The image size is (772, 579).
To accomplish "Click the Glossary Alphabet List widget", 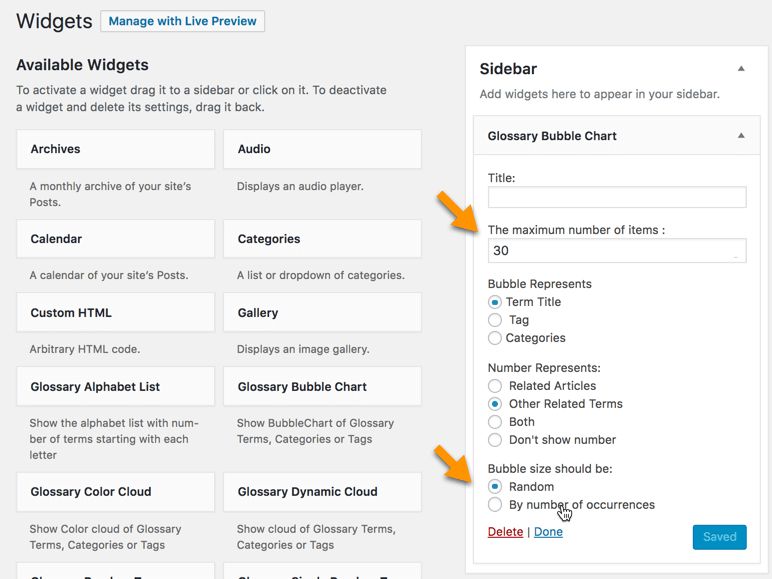I will pos(115,387).
